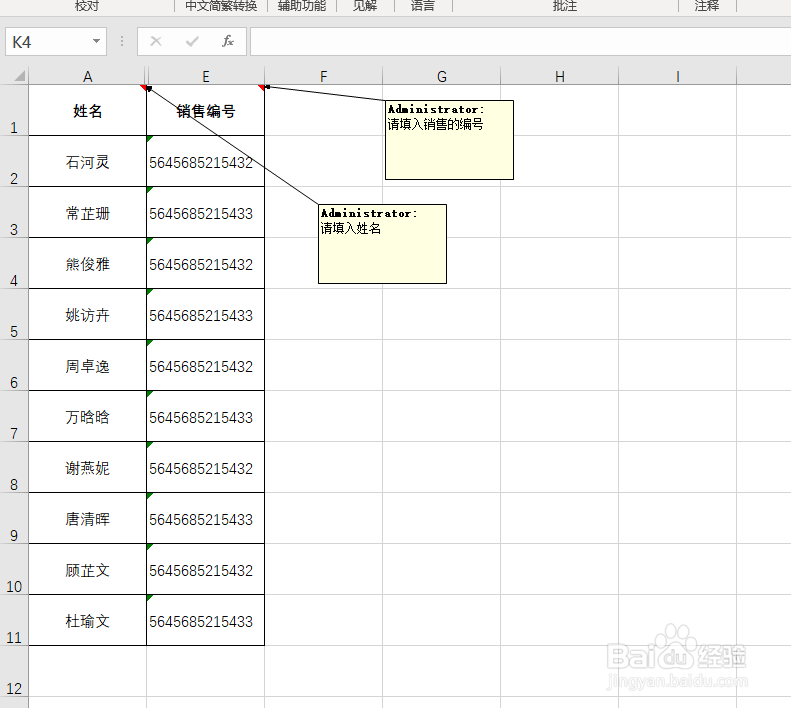Click the formula bar input area

[520, 41]
